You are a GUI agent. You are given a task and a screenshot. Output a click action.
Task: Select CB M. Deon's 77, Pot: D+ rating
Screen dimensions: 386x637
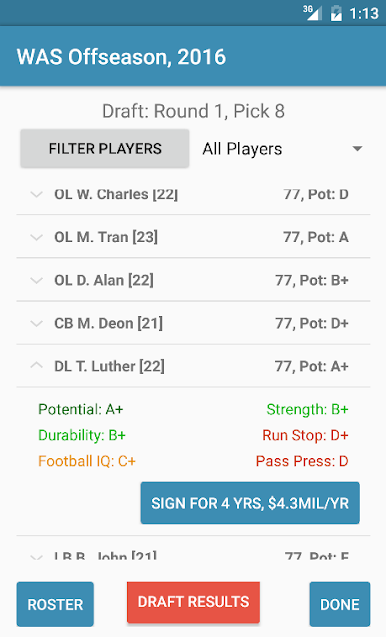click(312, 323)
